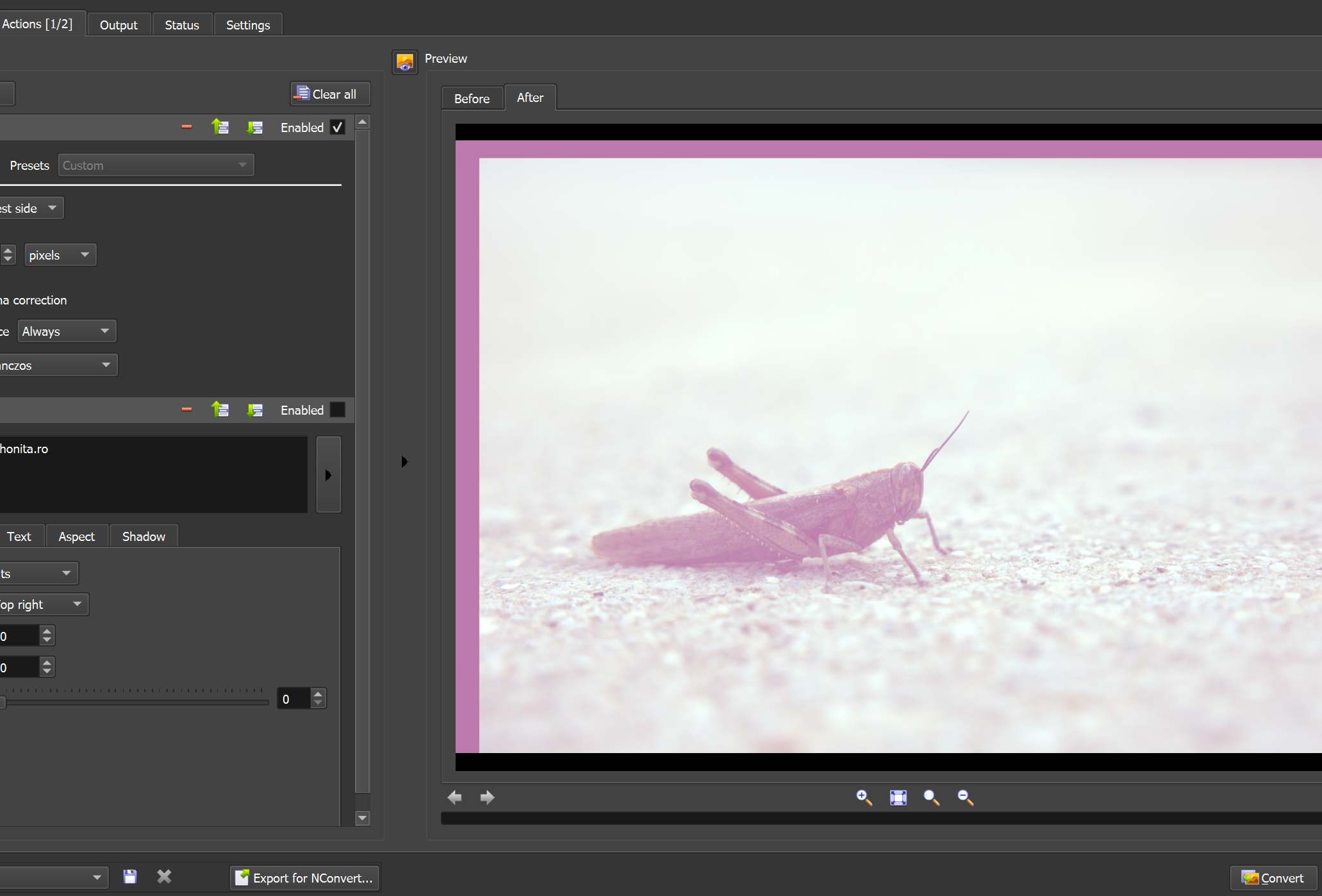Toggle the Preview panel icon button
1322x896 pixels.
pos(405,62)
